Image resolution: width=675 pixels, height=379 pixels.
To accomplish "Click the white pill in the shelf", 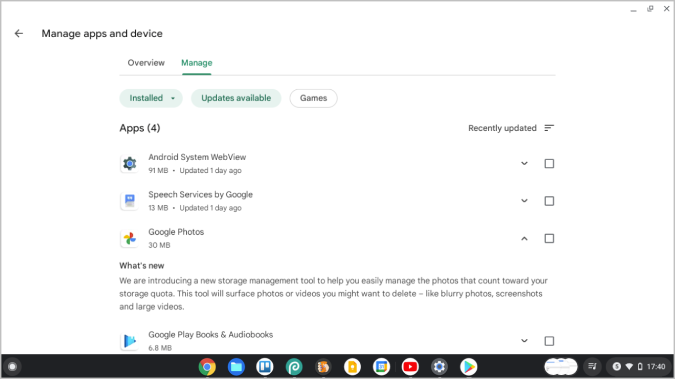I will click(560, 367).
